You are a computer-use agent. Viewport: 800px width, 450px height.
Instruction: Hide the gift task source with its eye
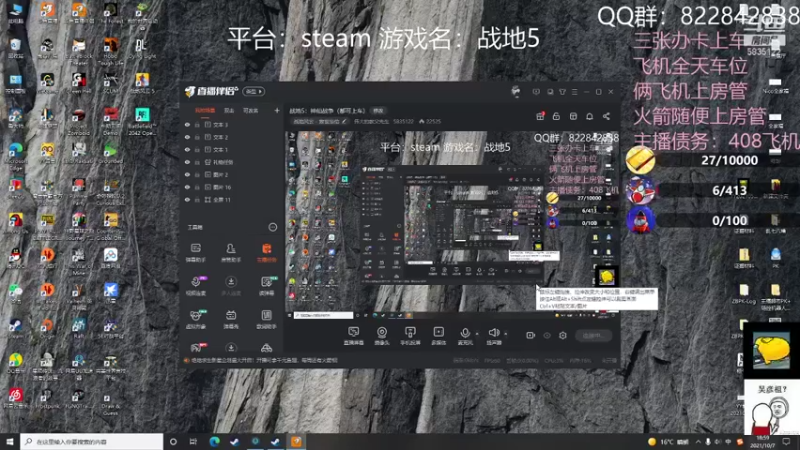click(187, 162)
